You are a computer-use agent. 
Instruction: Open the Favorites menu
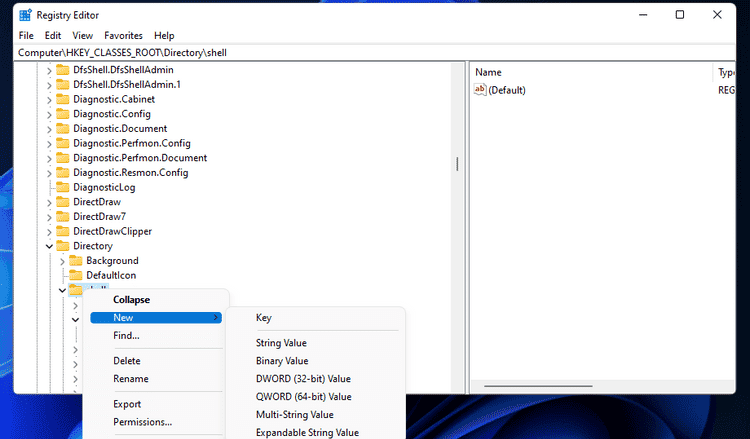click(123, 35)
